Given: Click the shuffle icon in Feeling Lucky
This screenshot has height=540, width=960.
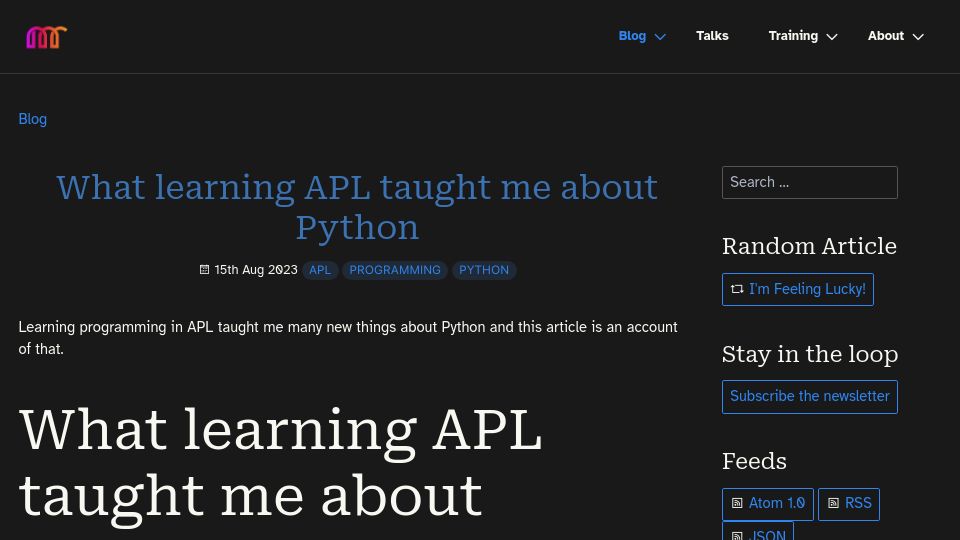Looking at the screenshot, I should coord(737,289).
